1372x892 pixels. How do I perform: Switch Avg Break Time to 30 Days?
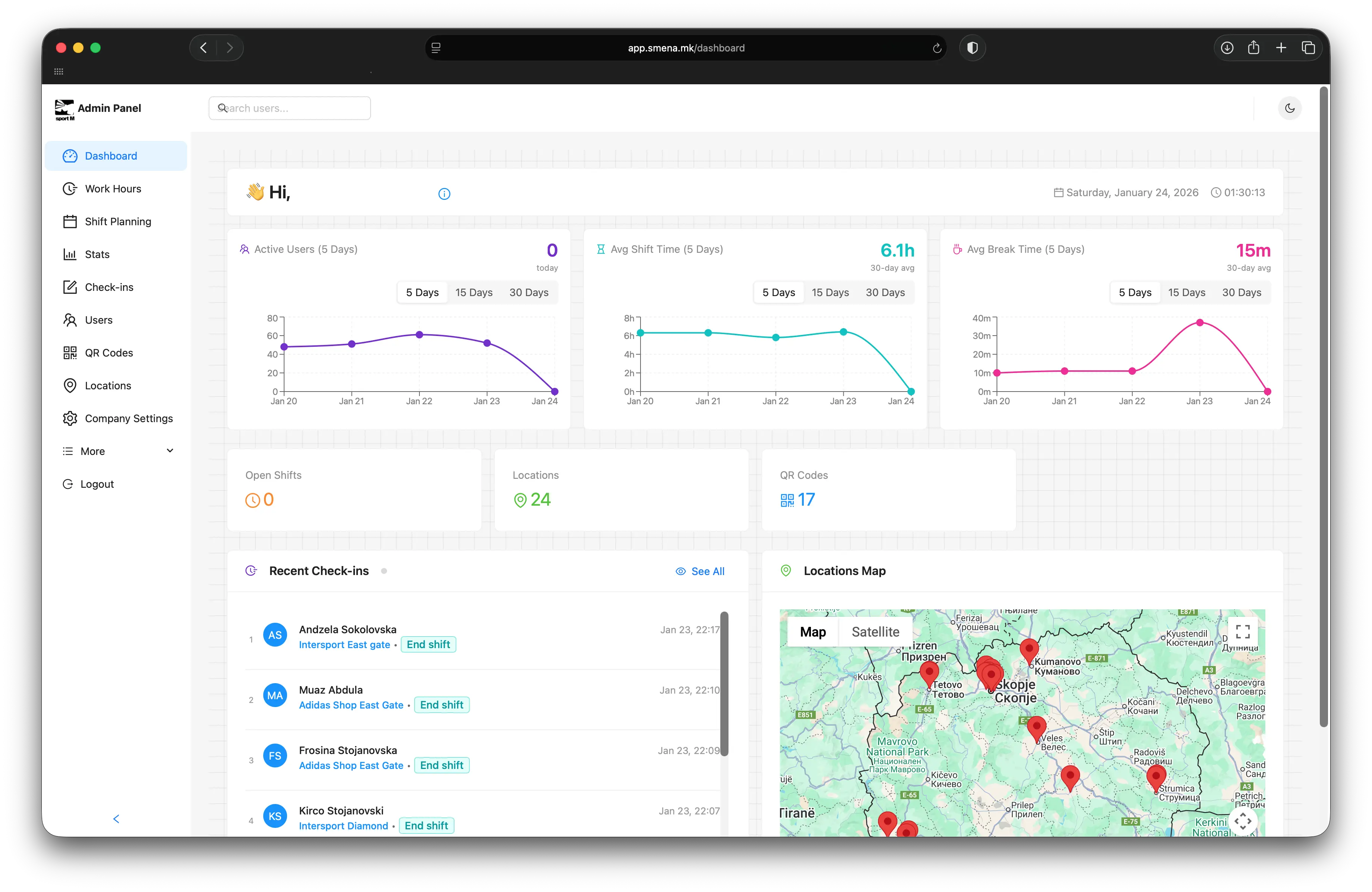pos(1241,292)
